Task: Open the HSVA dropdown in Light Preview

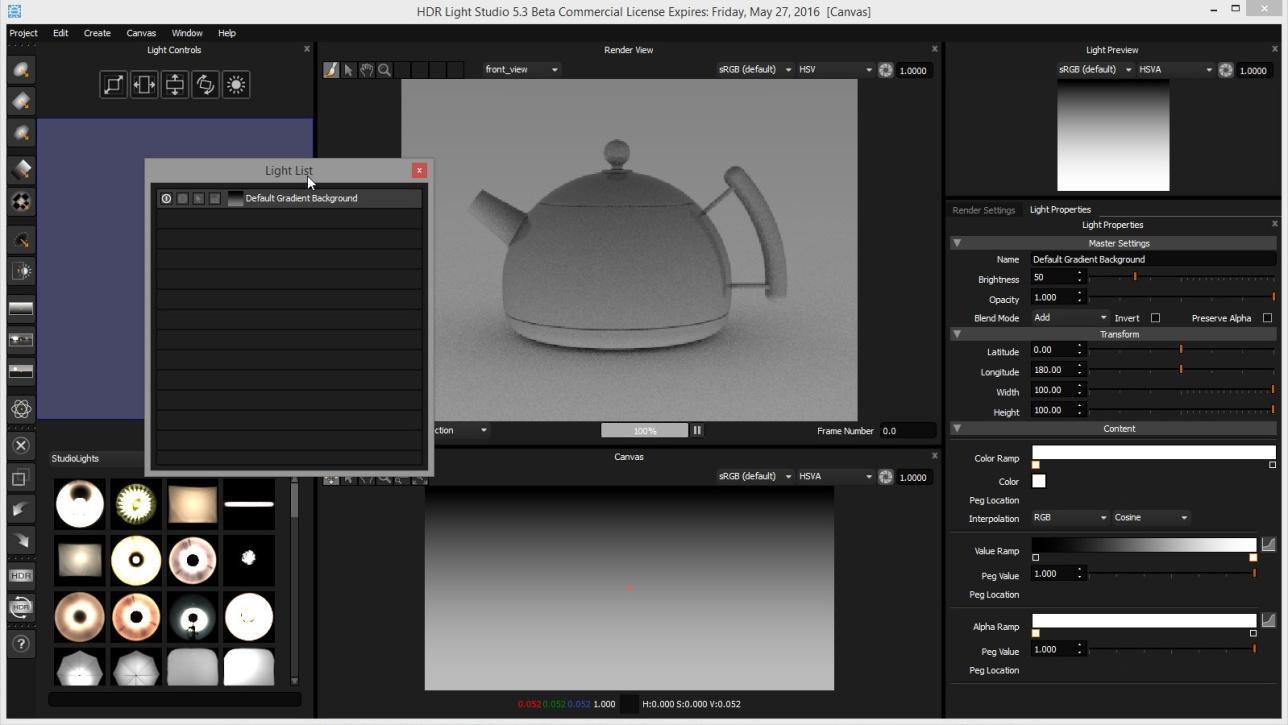Action: pos(1175,69)
